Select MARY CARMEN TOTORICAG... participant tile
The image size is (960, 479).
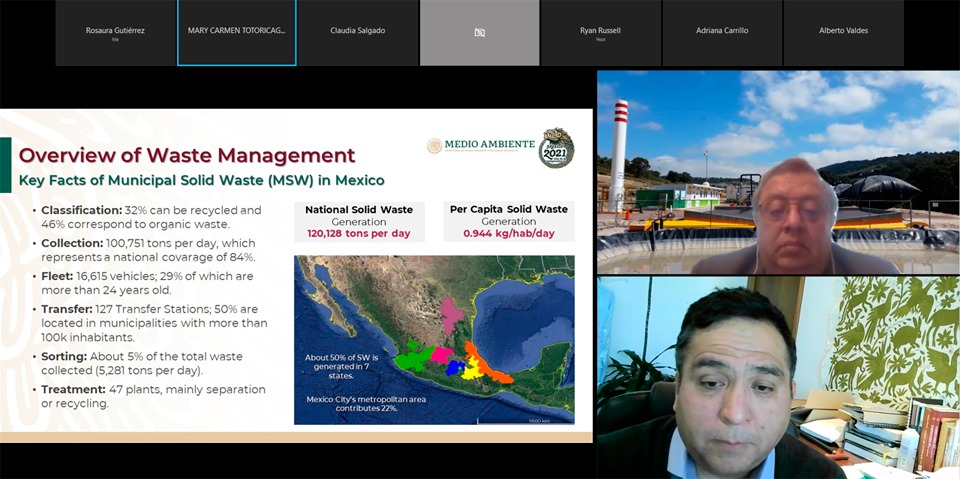click(x=236, y=32)
